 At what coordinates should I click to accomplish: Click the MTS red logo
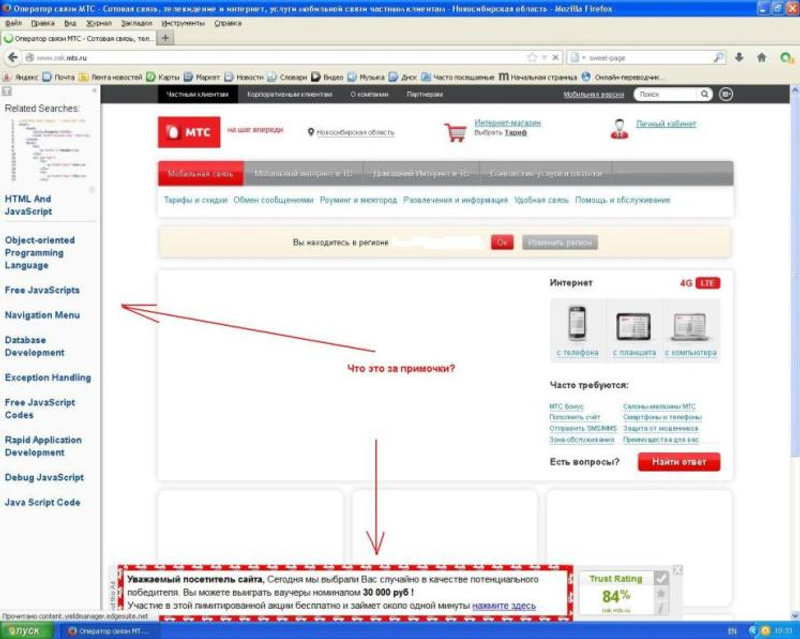pyautogui.click(x=189, y=132)
